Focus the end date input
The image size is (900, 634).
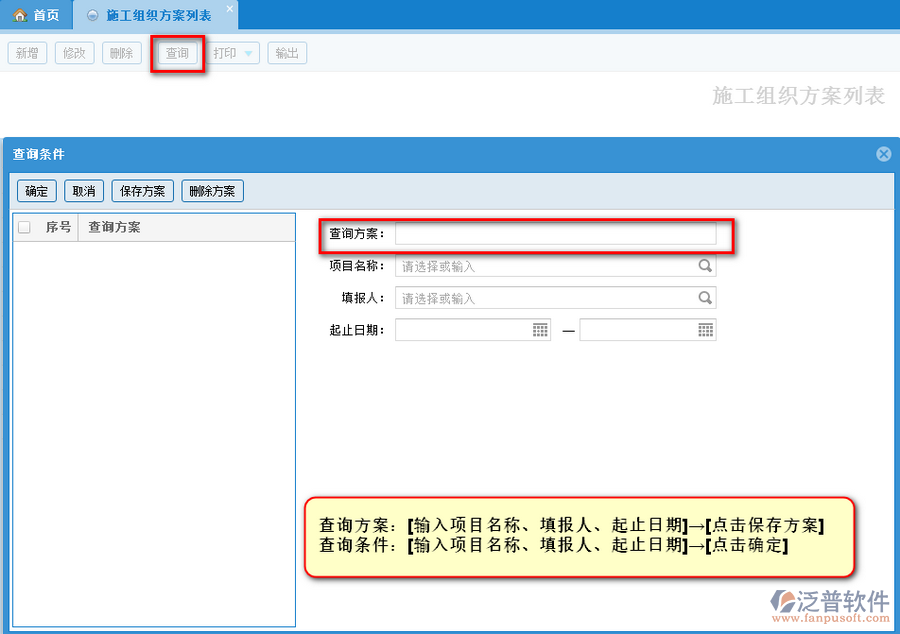(648, 330)
